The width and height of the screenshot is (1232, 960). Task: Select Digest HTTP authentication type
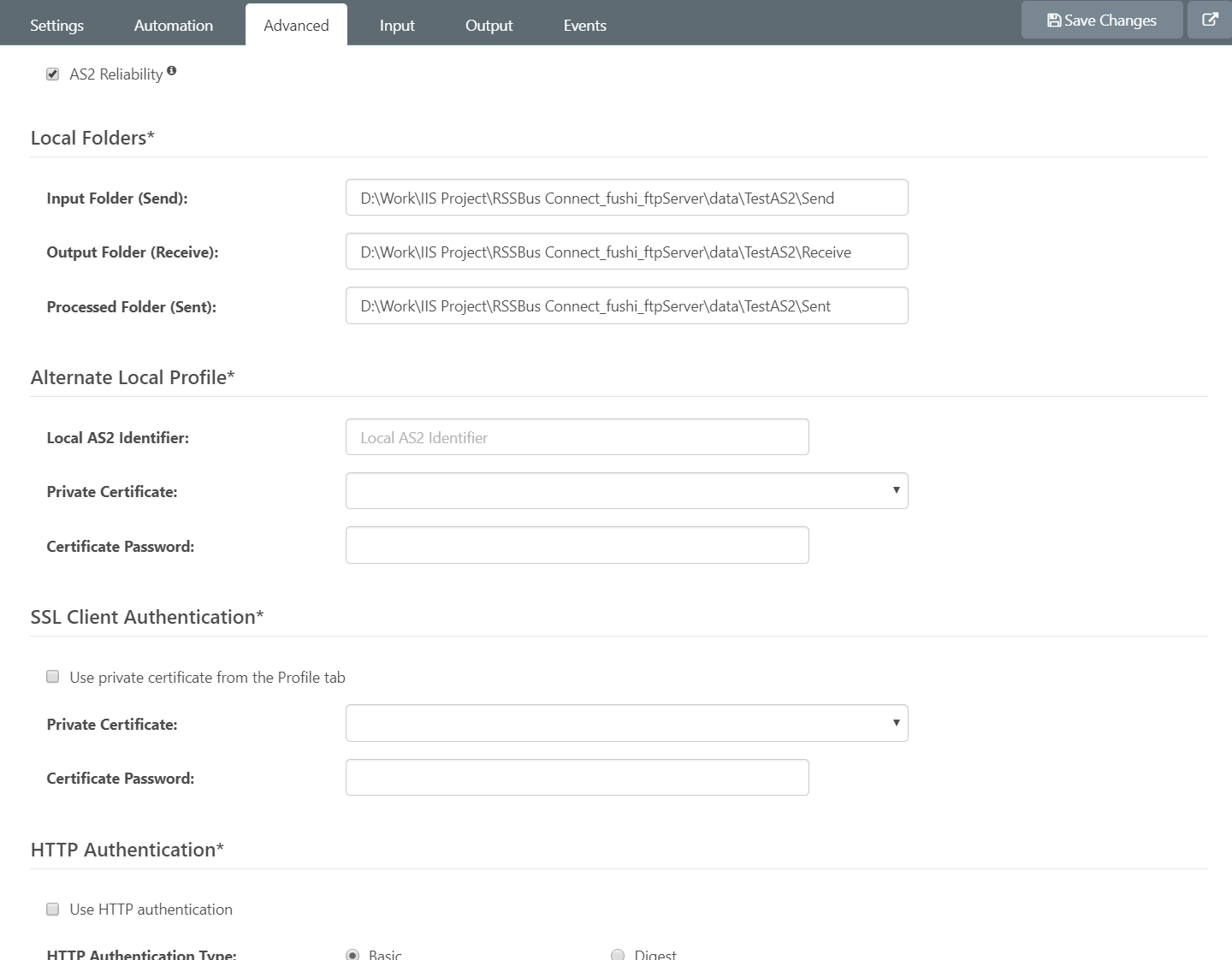click(x=618, y=955)
